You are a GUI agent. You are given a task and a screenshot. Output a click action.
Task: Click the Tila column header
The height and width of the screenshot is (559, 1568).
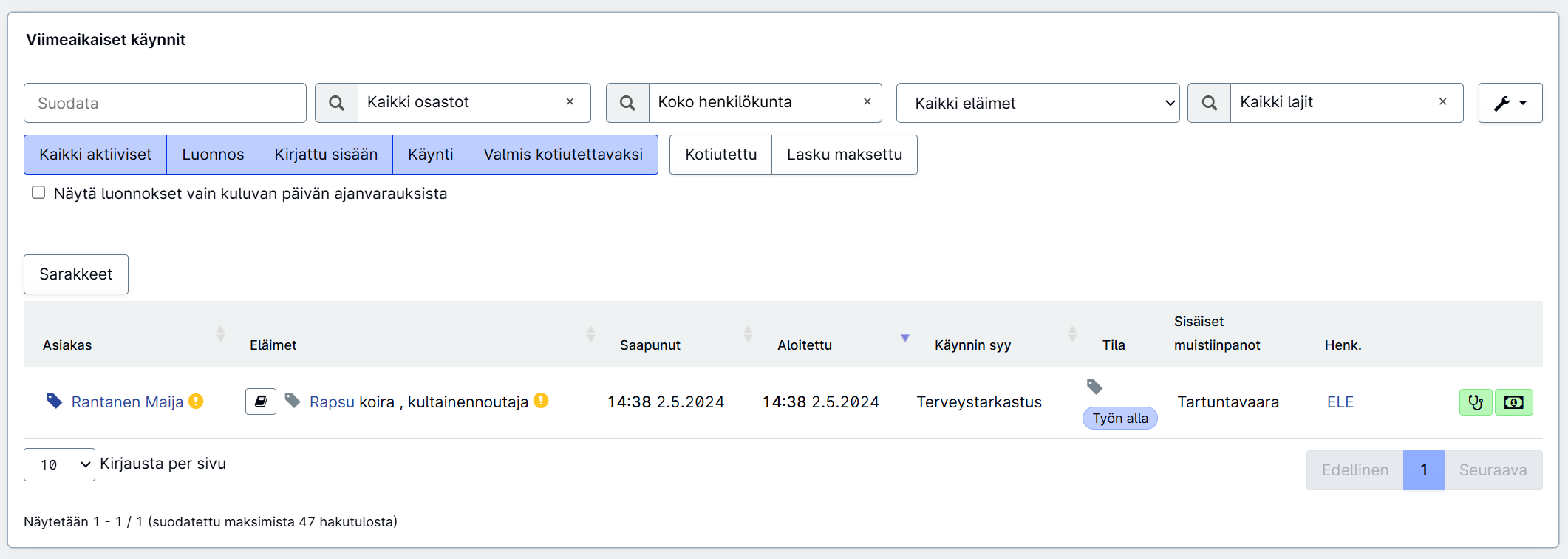coord(1114,345)
